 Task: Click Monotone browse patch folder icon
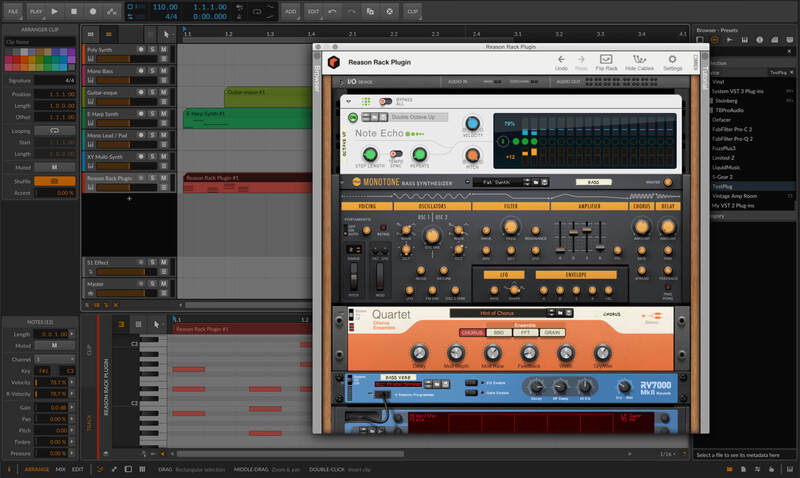536,182
